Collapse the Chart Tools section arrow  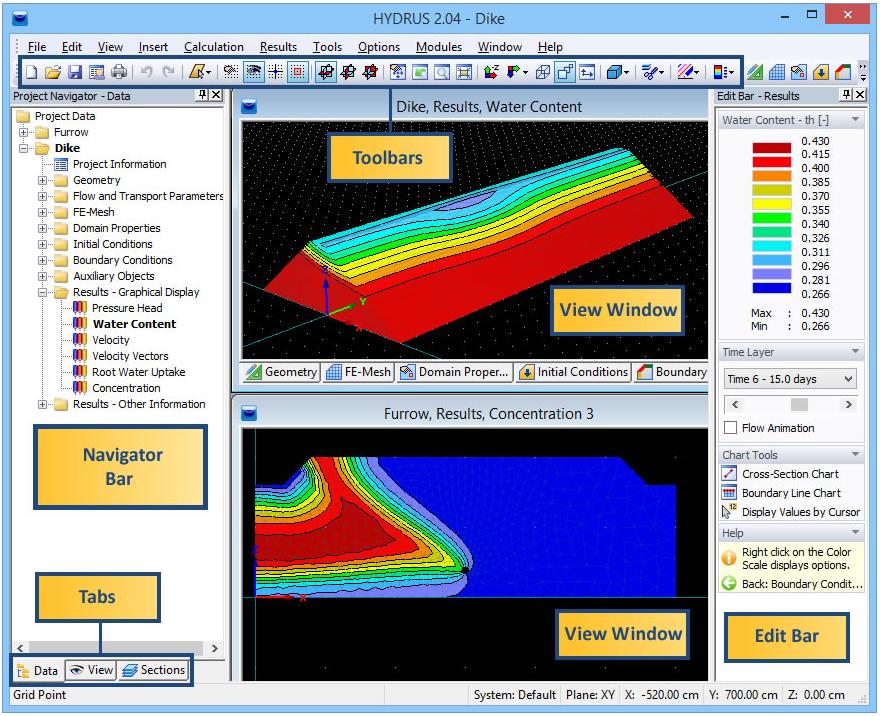point(855,454)
